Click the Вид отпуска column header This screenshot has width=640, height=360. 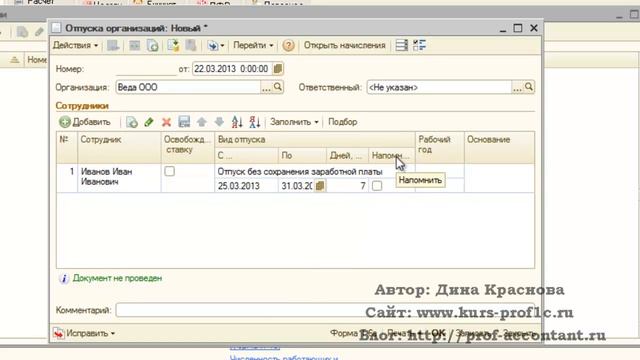315,140
